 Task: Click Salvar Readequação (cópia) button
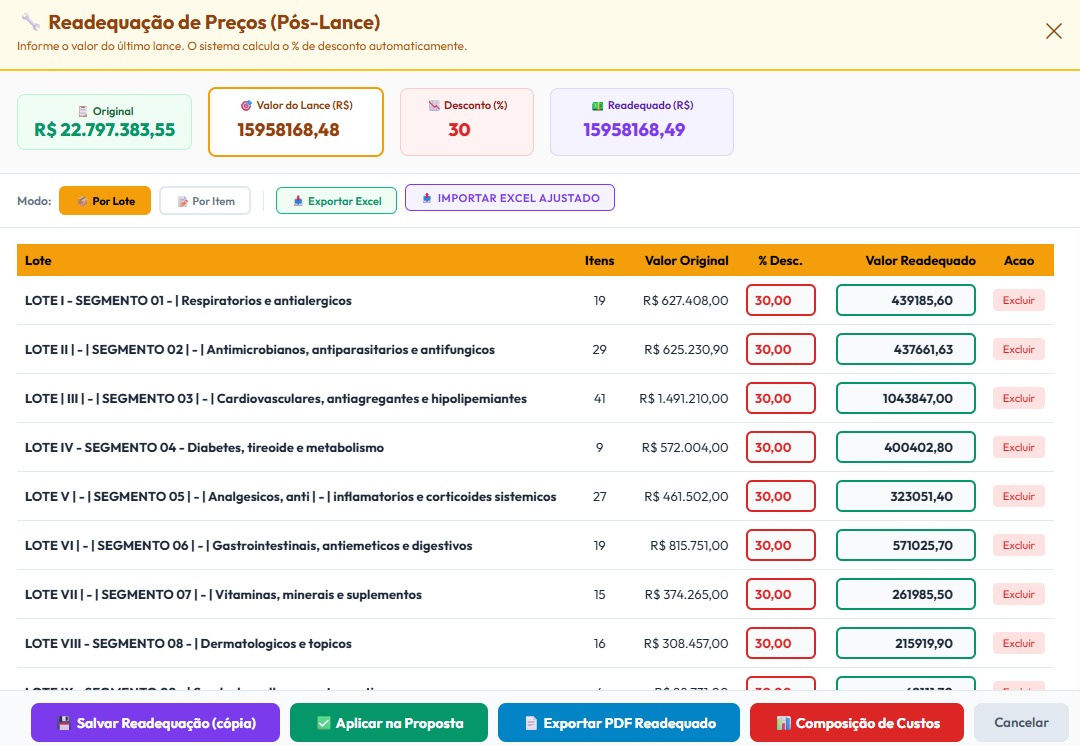pos(155,722)
